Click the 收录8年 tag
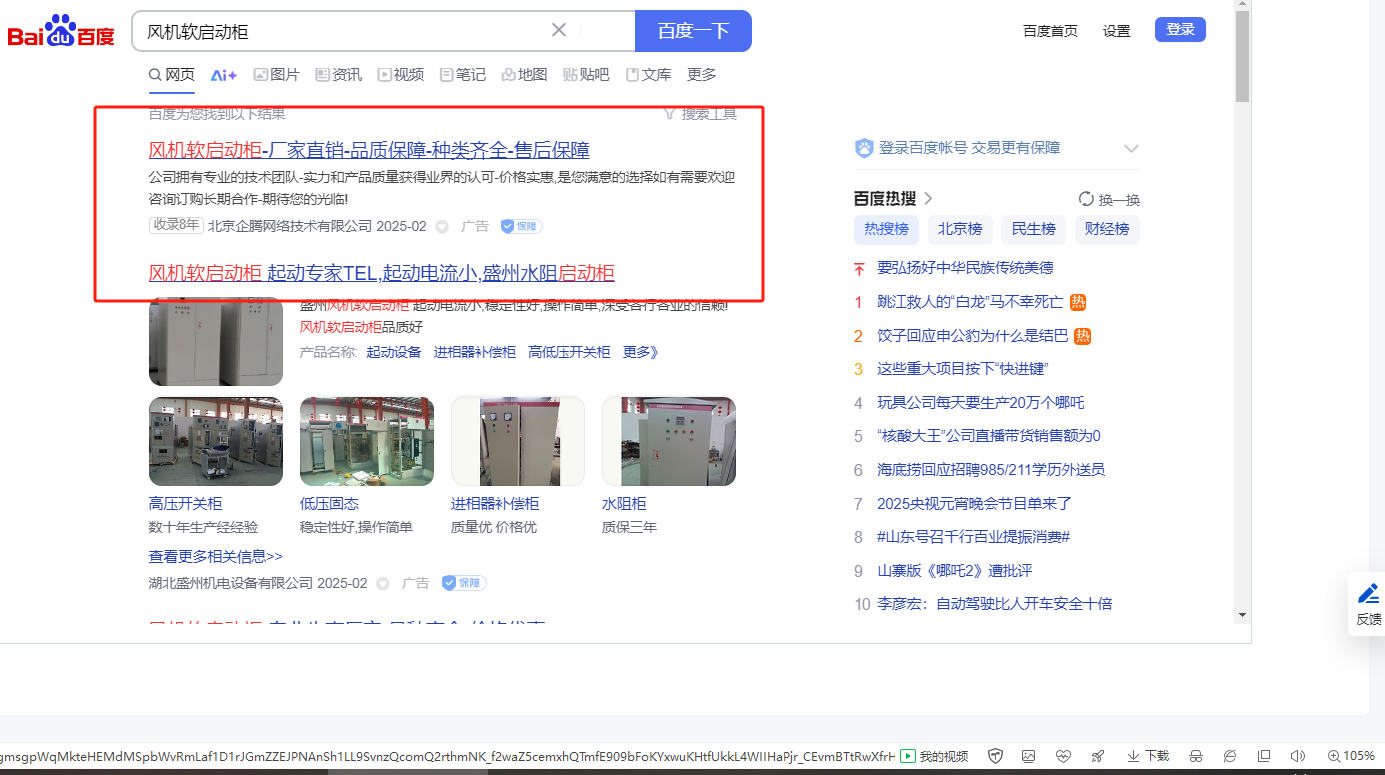This screenshot has width=1385, height=775. click(176, 226)
